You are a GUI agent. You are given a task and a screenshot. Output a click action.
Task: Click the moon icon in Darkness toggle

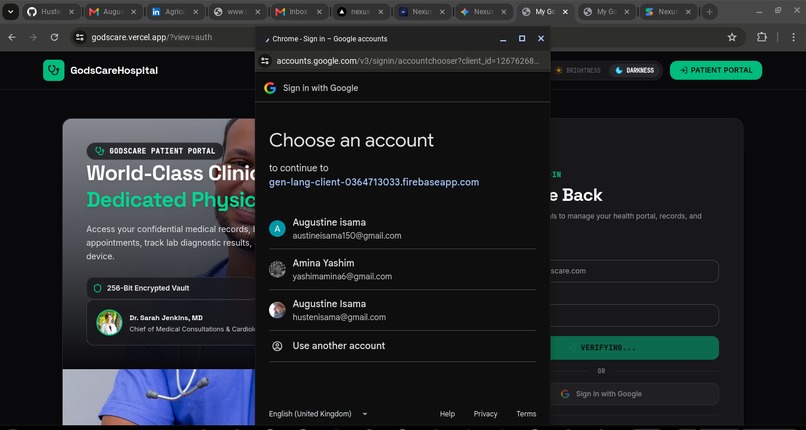[x=619, y=70]
